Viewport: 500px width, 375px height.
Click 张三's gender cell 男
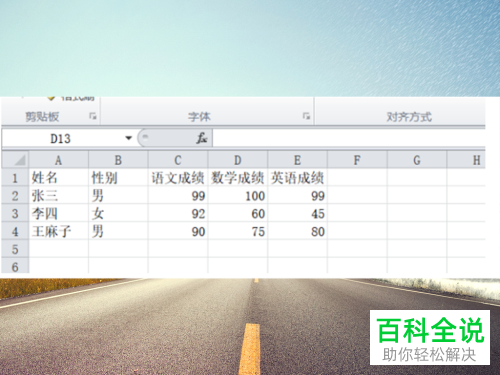[x=118, y=196]
